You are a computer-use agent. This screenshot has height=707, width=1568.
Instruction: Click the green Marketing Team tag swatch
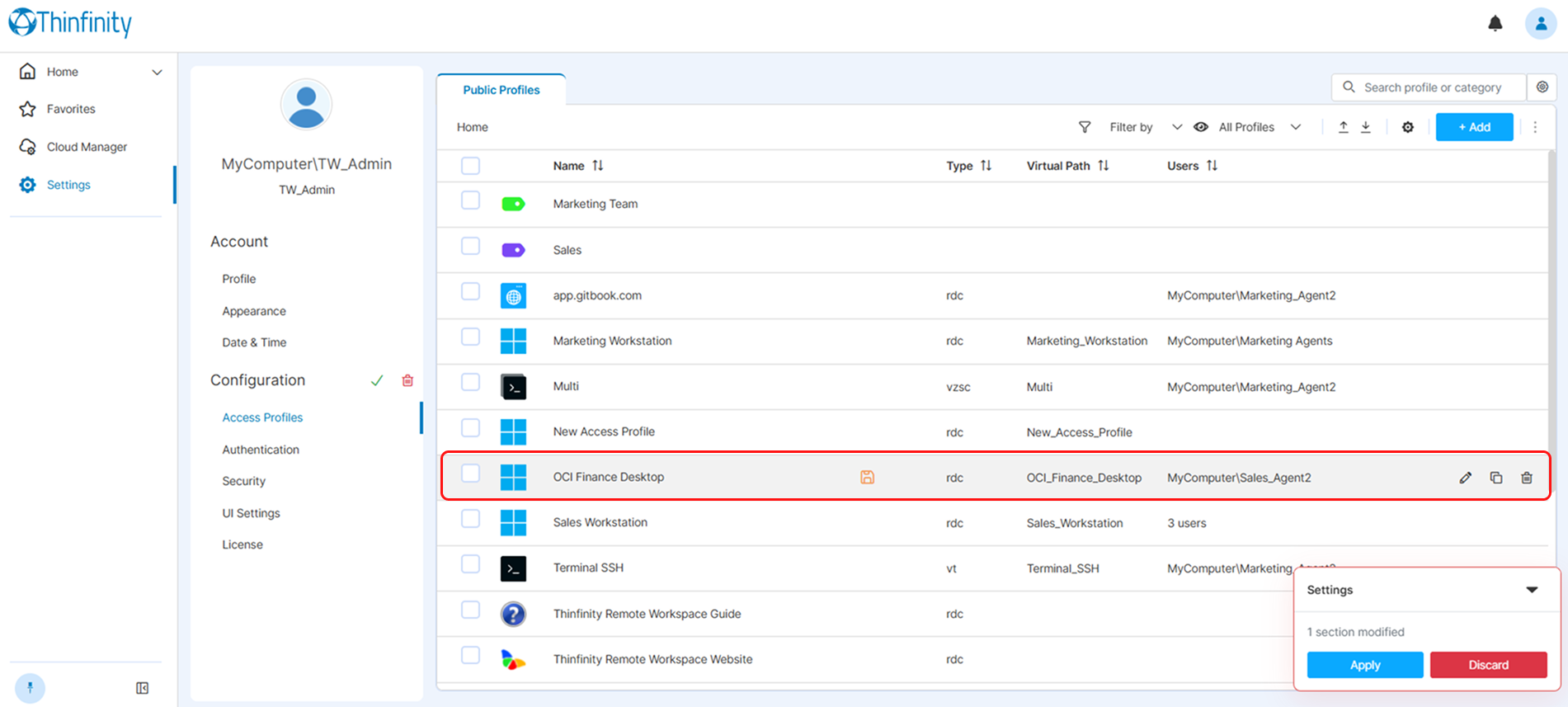click(513, 204)
